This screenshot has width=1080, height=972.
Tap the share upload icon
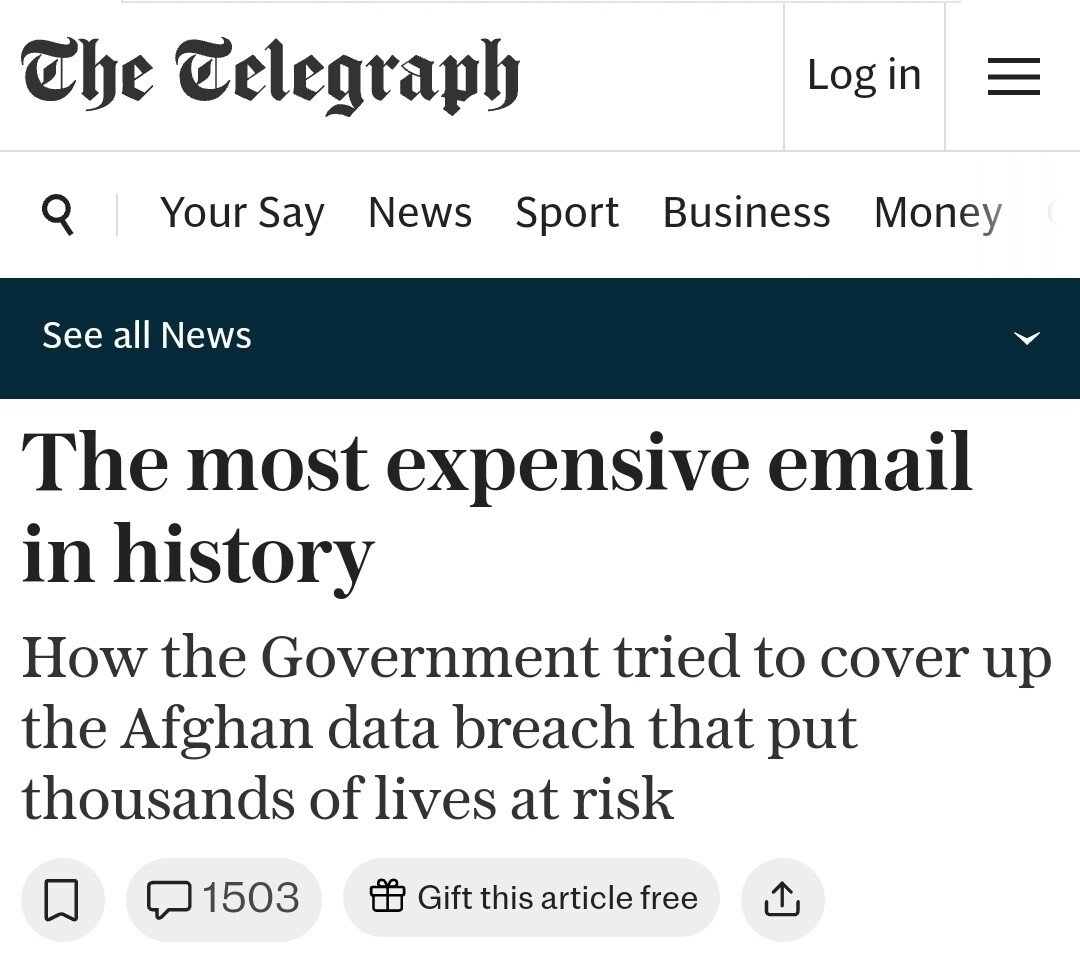782,899
